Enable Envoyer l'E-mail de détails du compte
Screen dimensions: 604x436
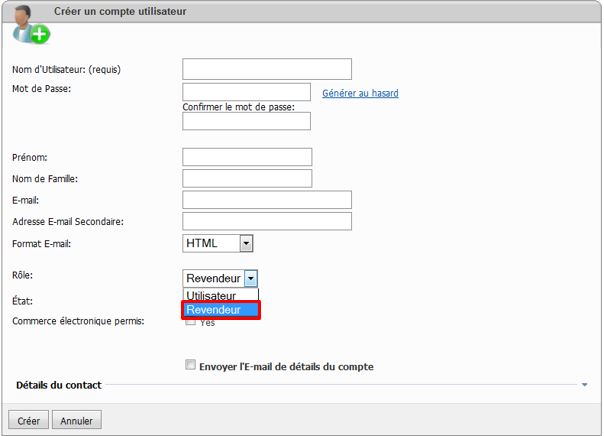[190, 366]
